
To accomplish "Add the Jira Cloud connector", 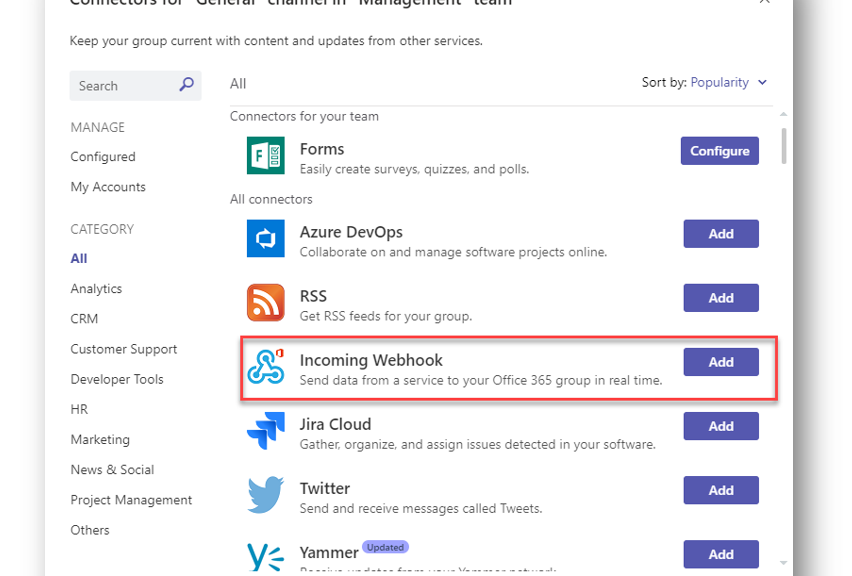I will pos(721,426).
